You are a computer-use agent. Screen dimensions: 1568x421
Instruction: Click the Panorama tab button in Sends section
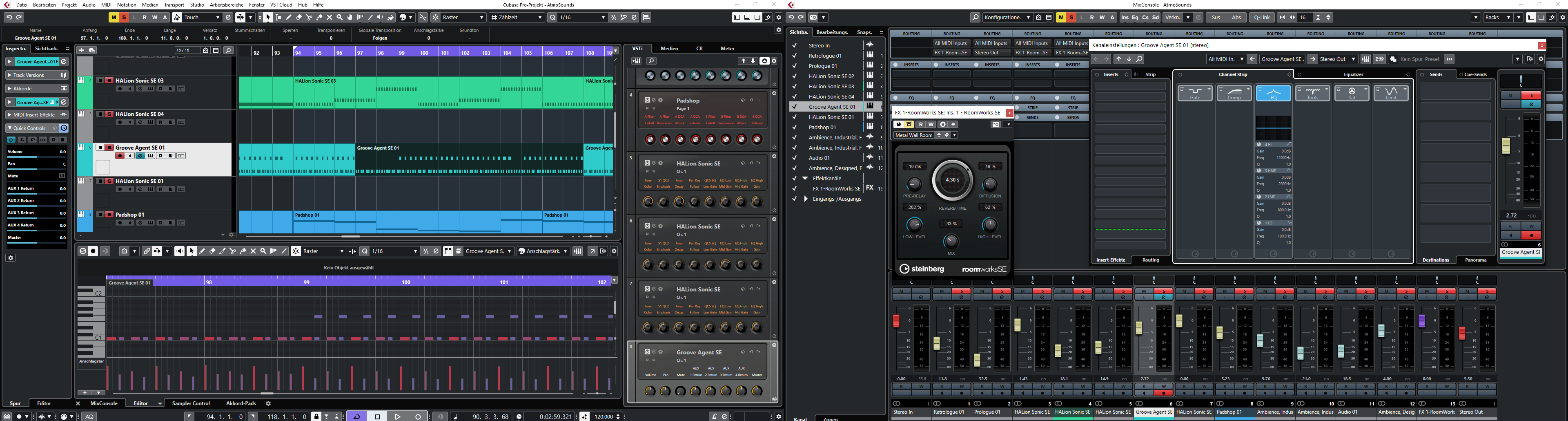1475,260
